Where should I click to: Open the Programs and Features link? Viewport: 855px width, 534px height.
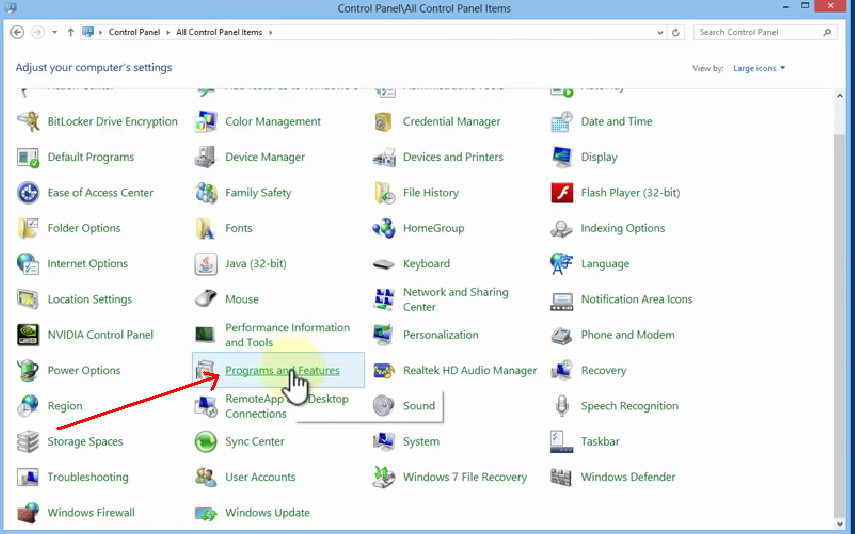(282, 370)
